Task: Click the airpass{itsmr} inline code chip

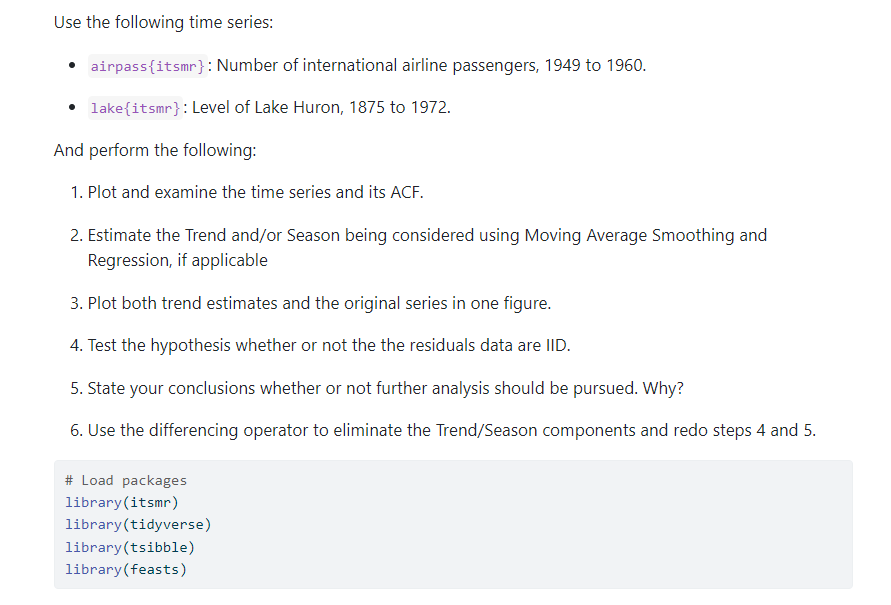Action: click(148, 66)
